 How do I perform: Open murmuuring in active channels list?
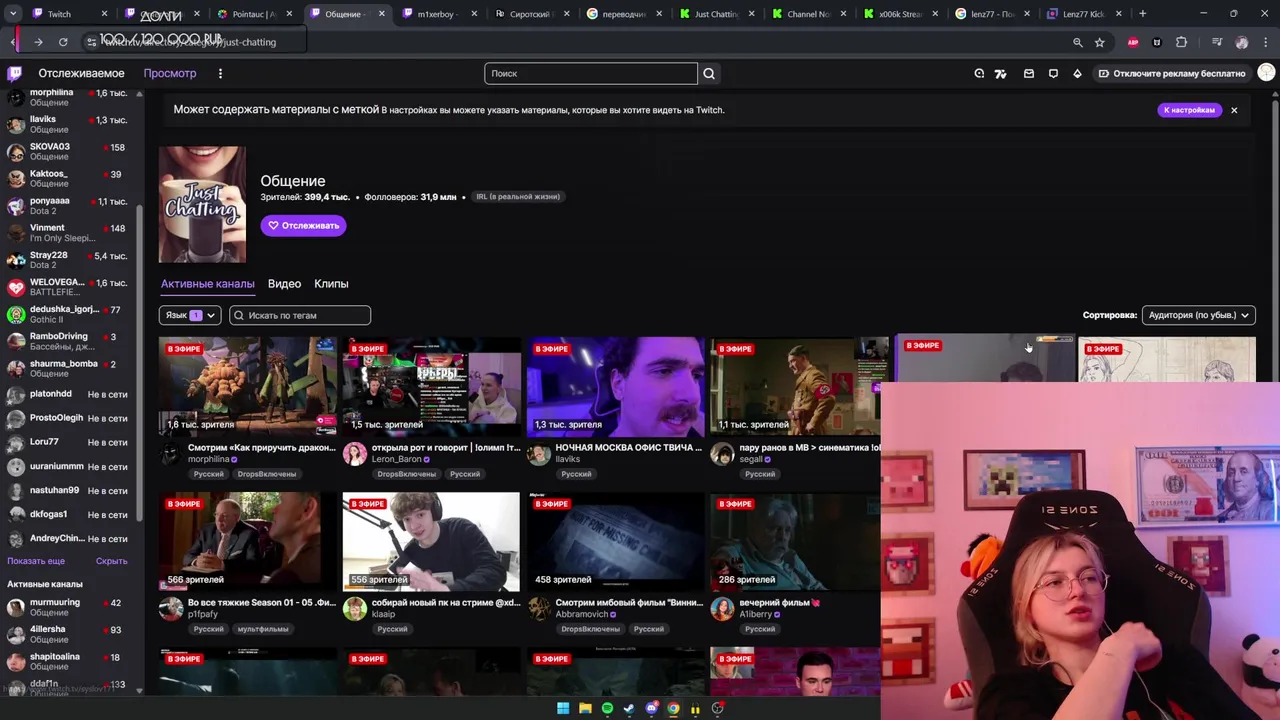pos(70,607)
